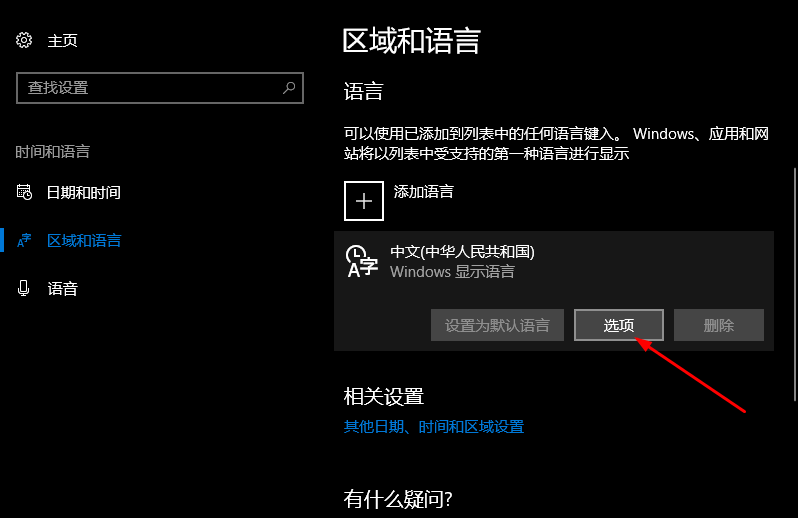Click the 语音 microphone icon
Viewport: 798px width, 518px height.
tap(23, 289)
